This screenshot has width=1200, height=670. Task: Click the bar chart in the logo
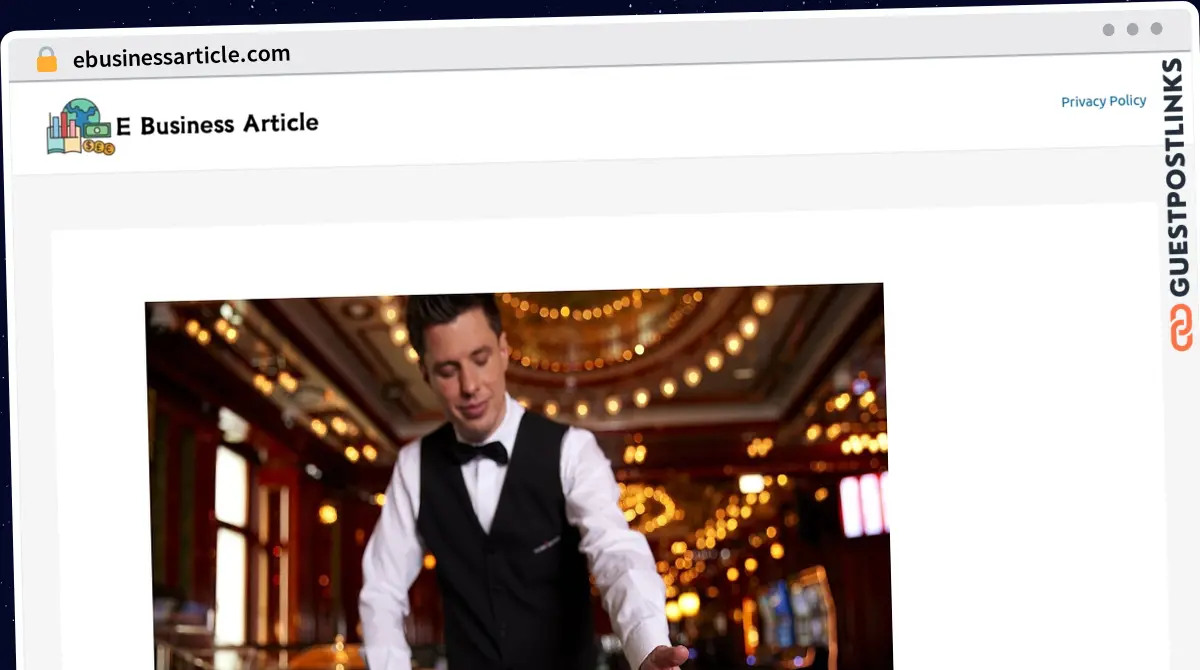tap(61, 126)
